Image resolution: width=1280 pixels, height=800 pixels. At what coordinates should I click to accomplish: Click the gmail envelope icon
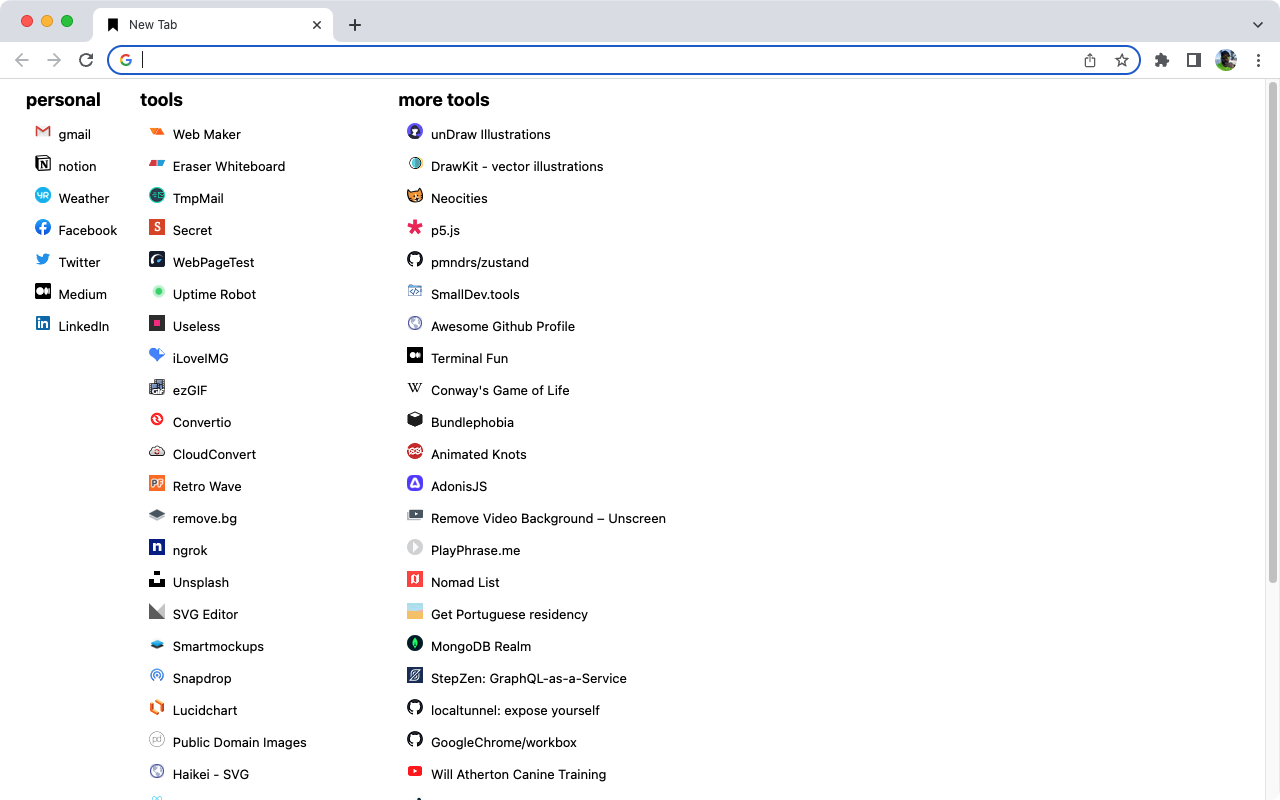pos(43,131)
